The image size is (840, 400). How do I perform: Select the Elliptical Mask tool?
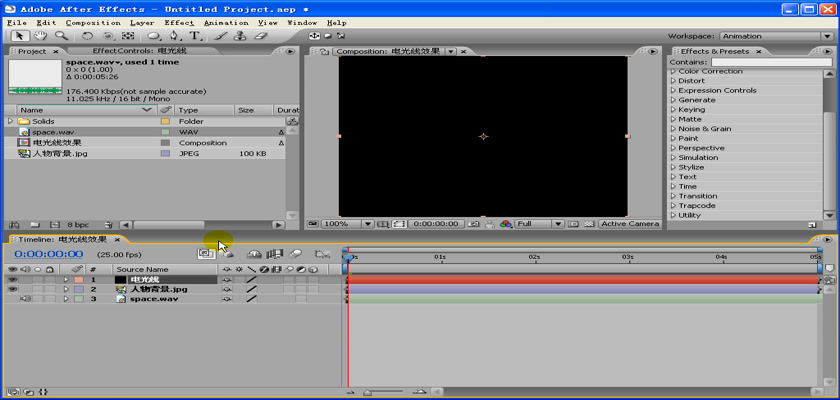click(x=154, y=36)
